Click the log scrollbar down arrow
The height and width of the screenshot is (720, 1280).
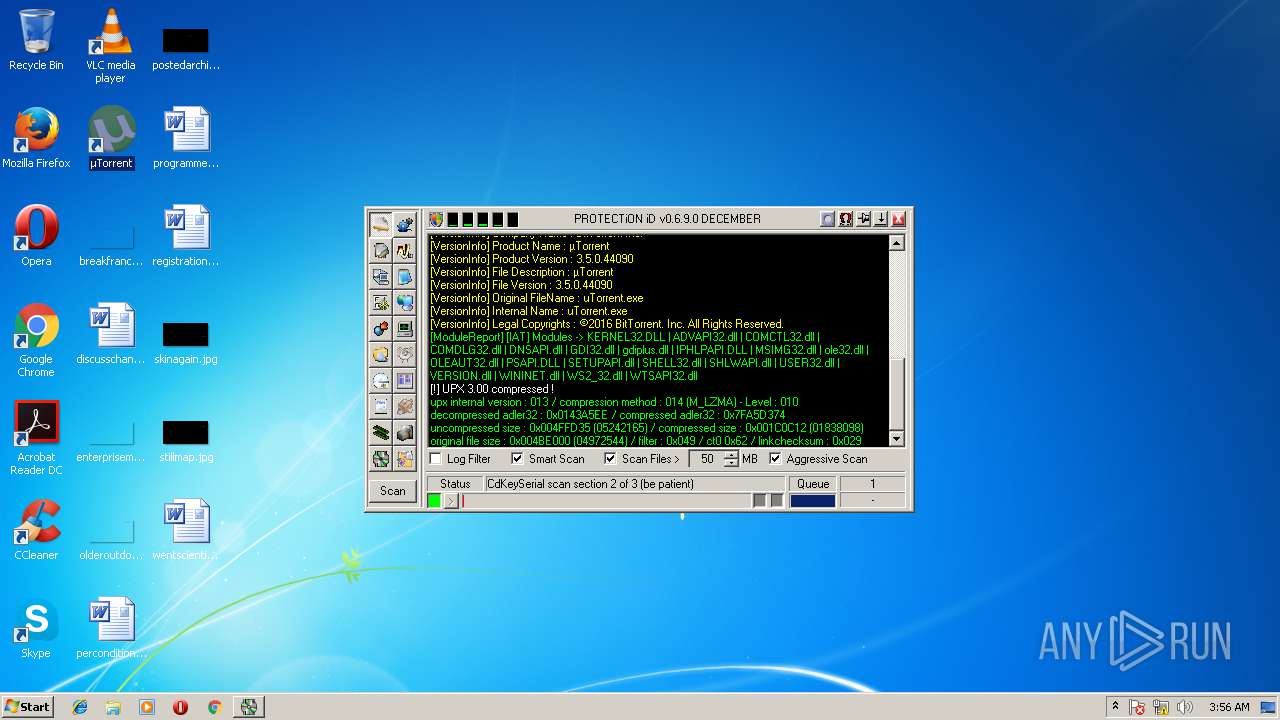pyautogui.click(x=896, y=439)
